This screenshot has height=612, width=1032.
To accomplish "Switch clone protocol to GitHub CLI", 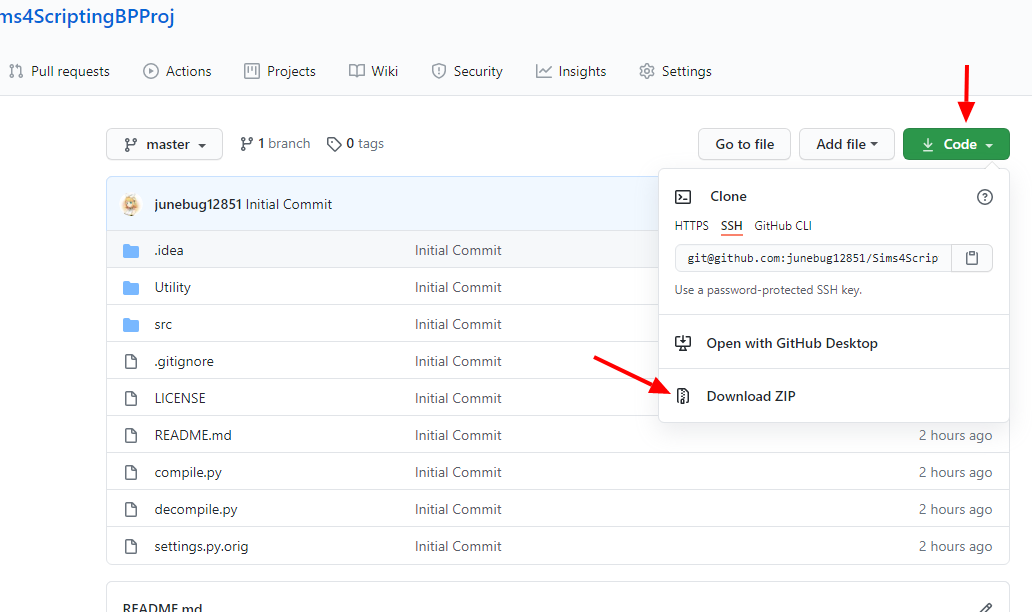I will pos(783,226).
